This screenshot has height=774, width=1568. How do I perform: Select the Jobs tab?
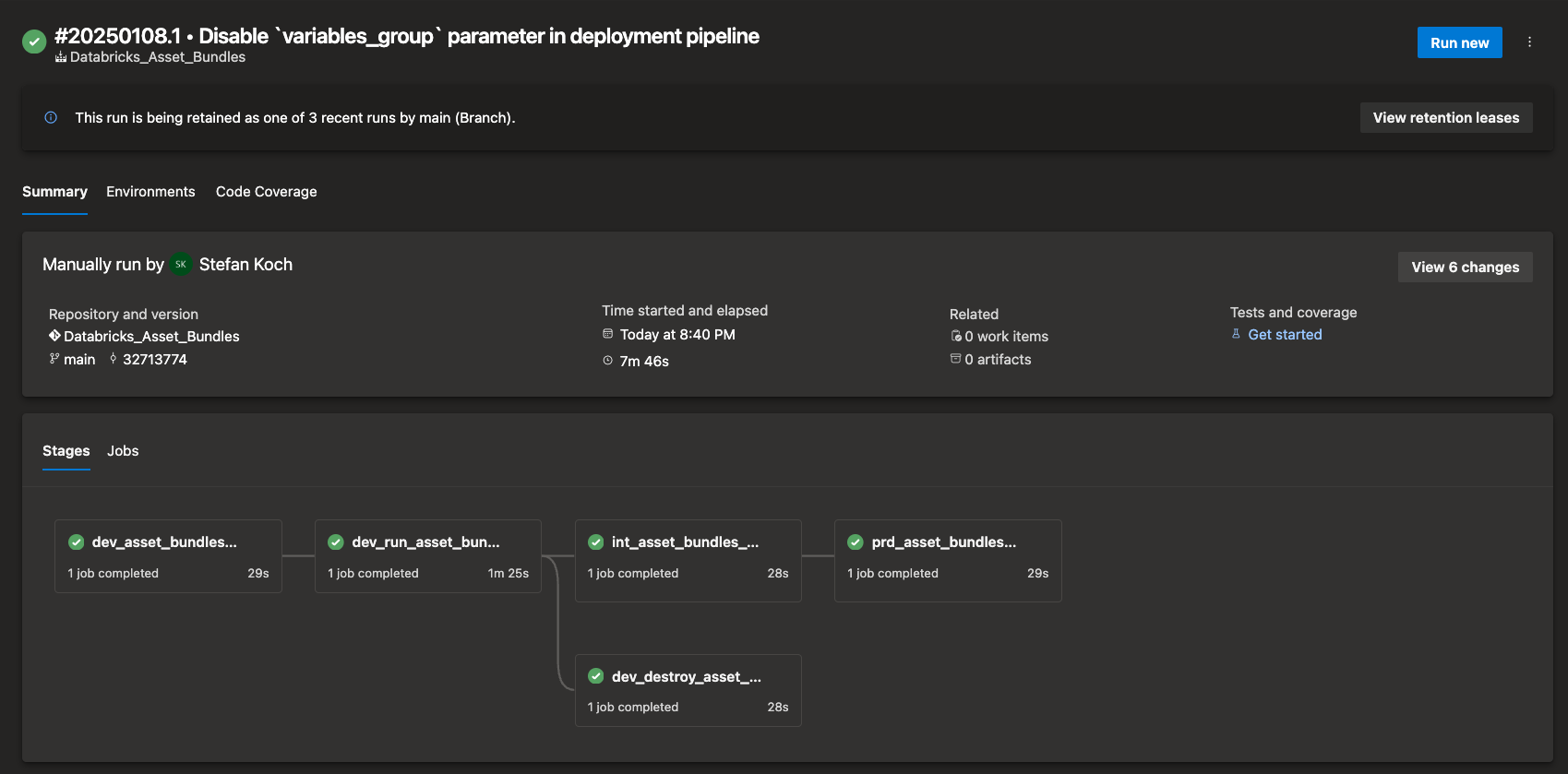[x=123, y=451]
